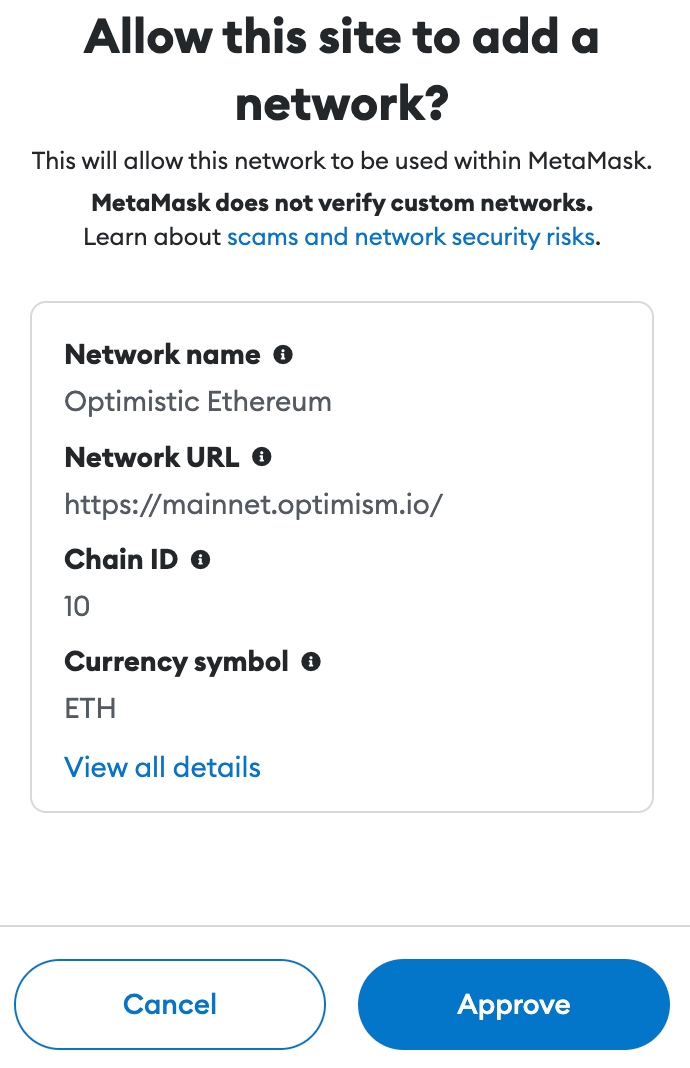Click the Optimistic Ethereum network name value
The height and width of the screenshot is (1068, 690).
pyautogui.click(x=197, y=402)
